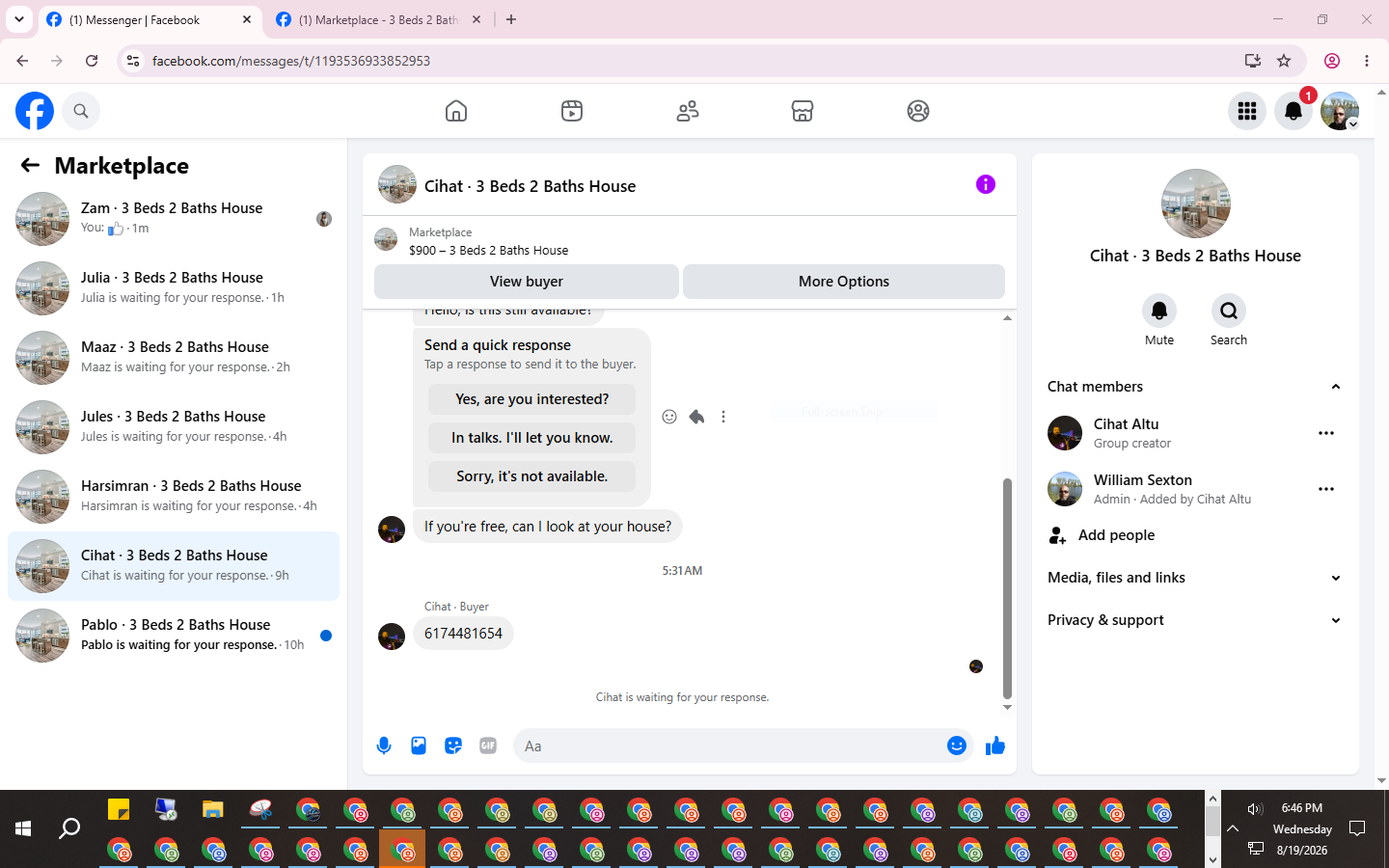
Task: Go back using the Marketplace back arrow
Action: coord(30,165)
